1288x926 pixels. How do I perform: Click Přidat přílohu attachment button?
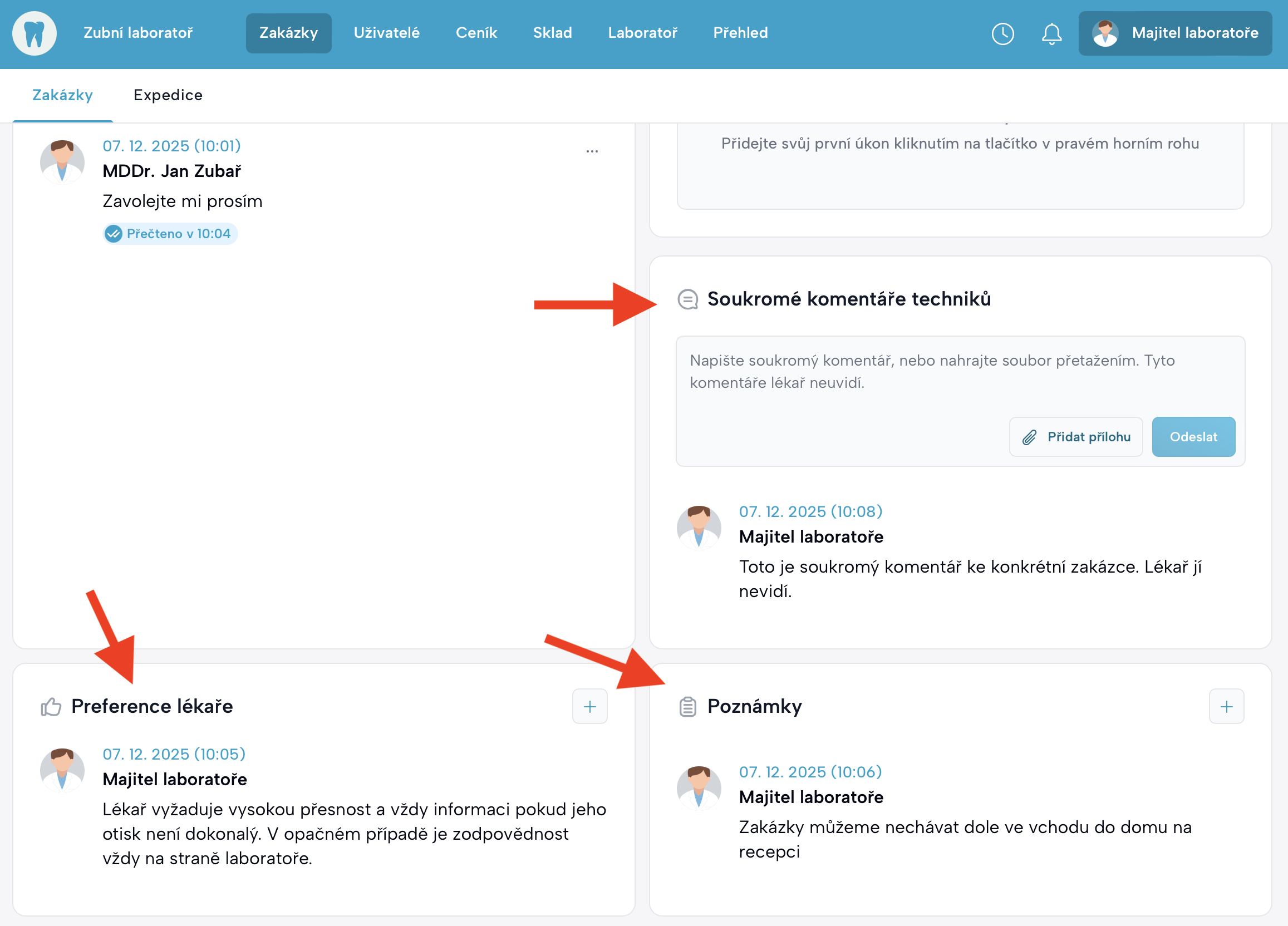pos(1075,437)
